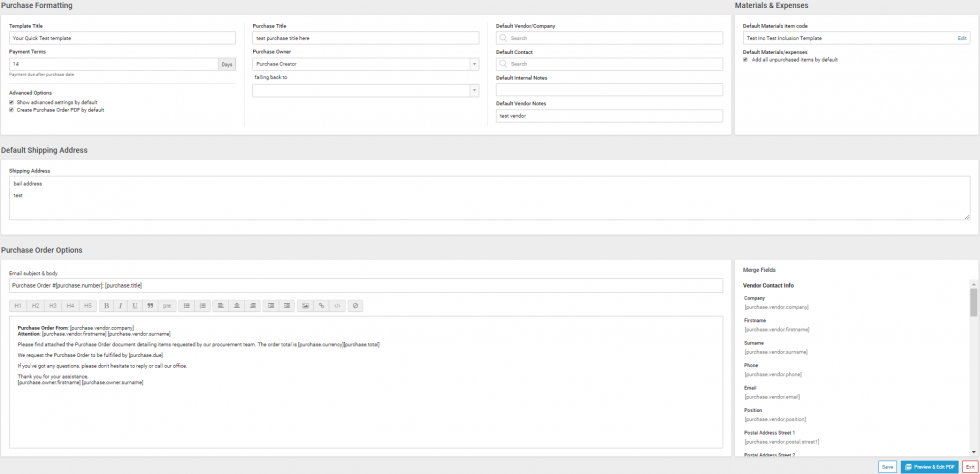Switch to HTML source code view
Image resolution: width=980 pixels, height=474 pixels.
point(338,305)
